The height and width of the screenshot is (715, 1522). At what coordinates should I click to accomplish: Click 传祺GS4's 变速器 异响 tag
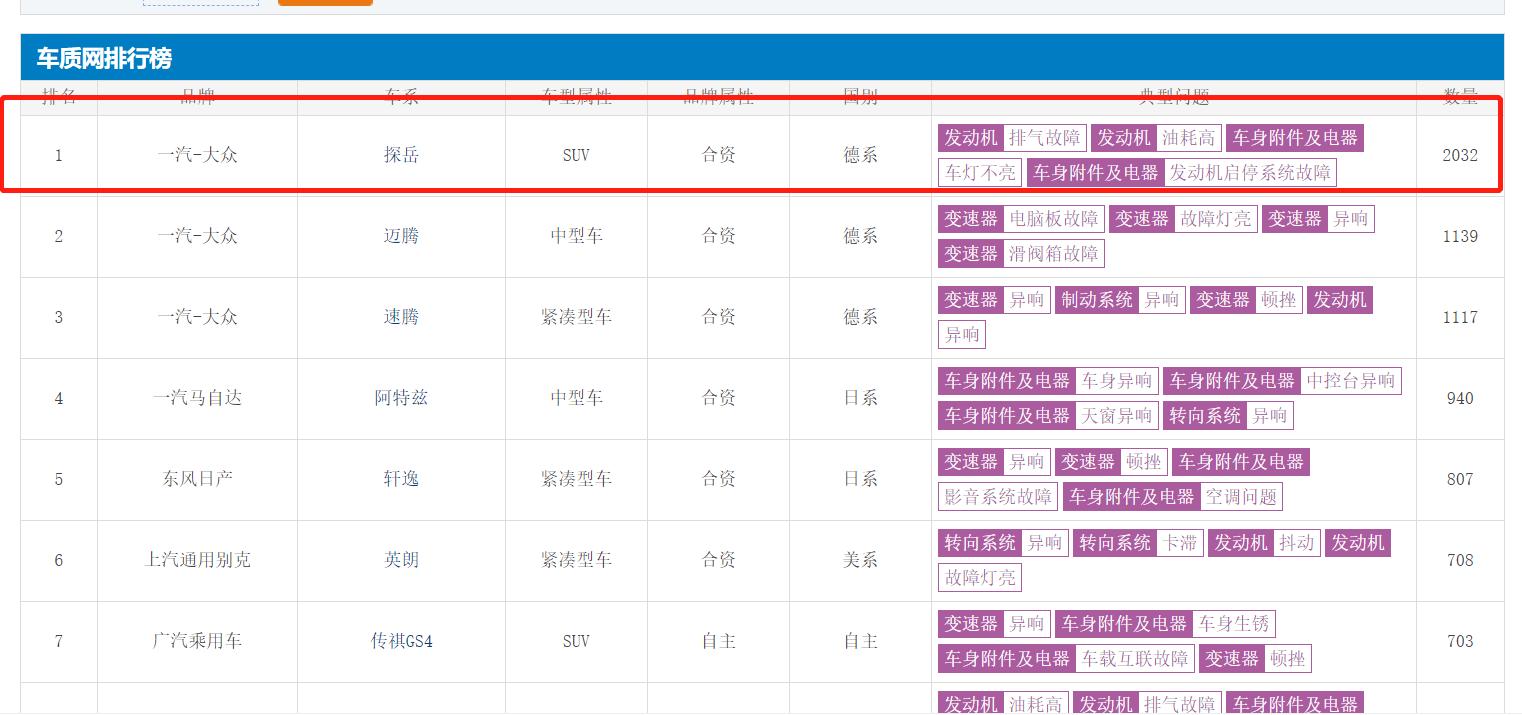click(x=994, y=624)
